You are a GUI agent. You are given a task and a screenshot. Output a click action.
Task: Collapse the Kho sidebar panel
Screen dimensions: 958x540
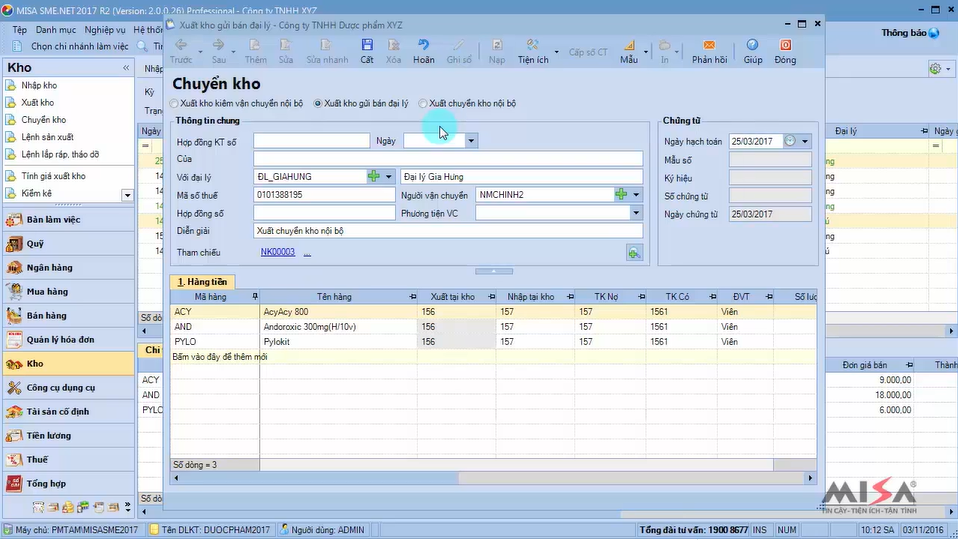tap(126, 68)
